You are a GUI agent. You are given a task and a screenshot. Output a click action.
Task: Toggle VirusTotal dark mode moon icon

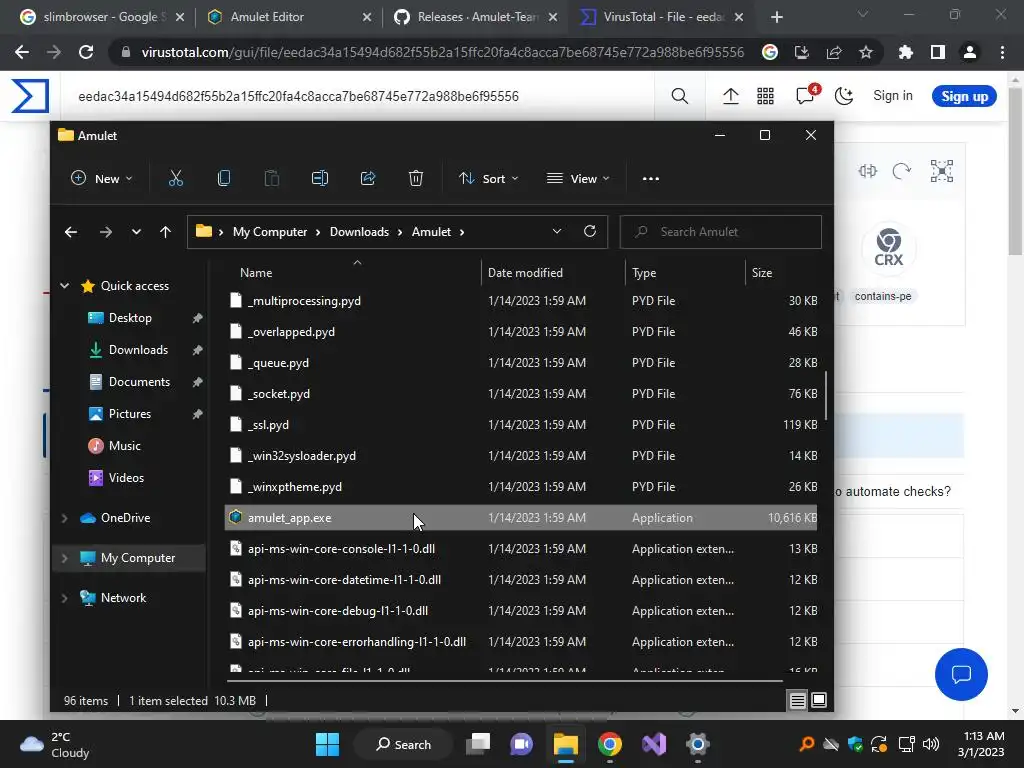coord(844,97)
